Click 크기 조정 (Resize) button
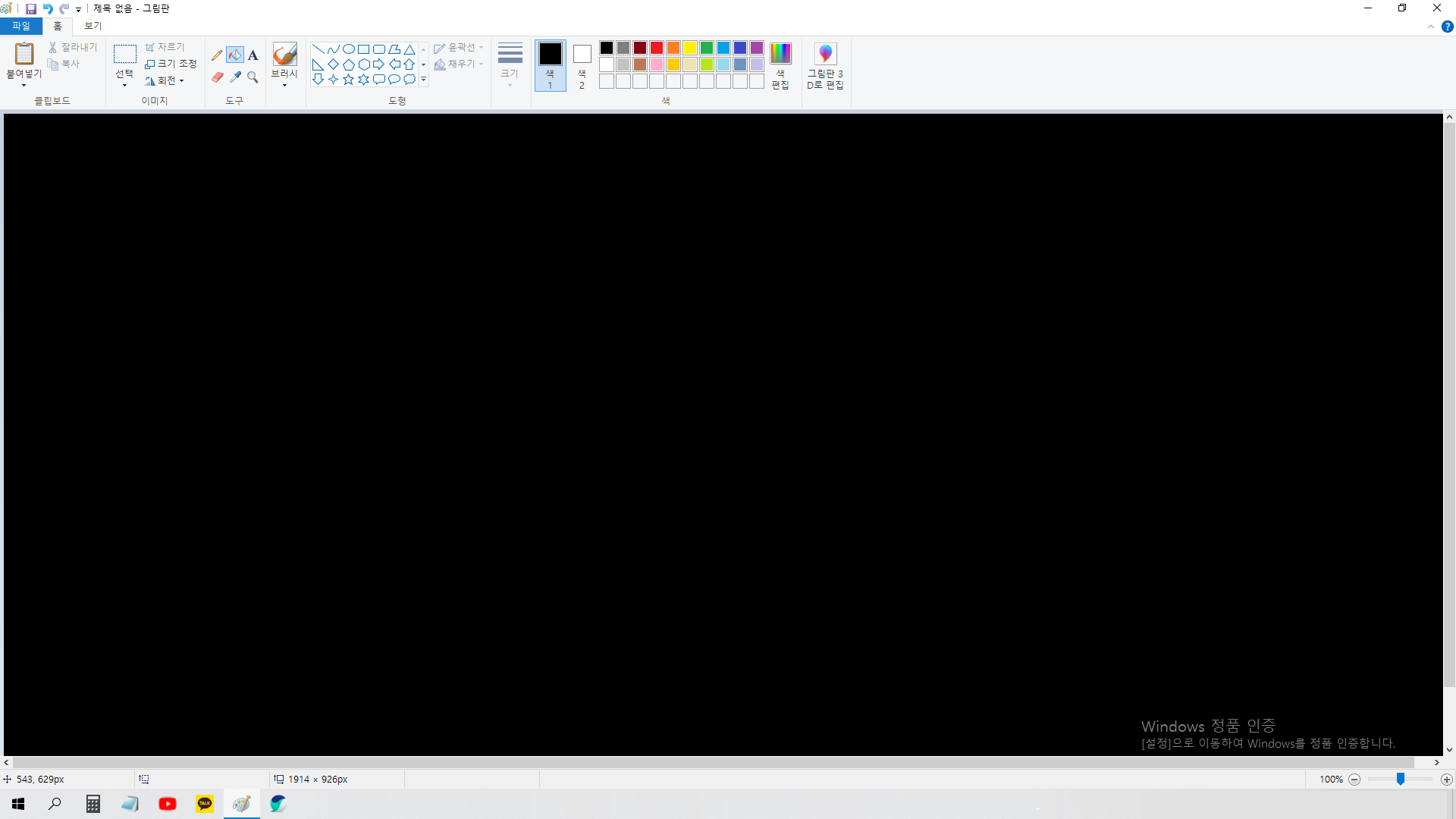This screenshot has width=1456, height=819. pyautogui.click(x=171, y=64)
